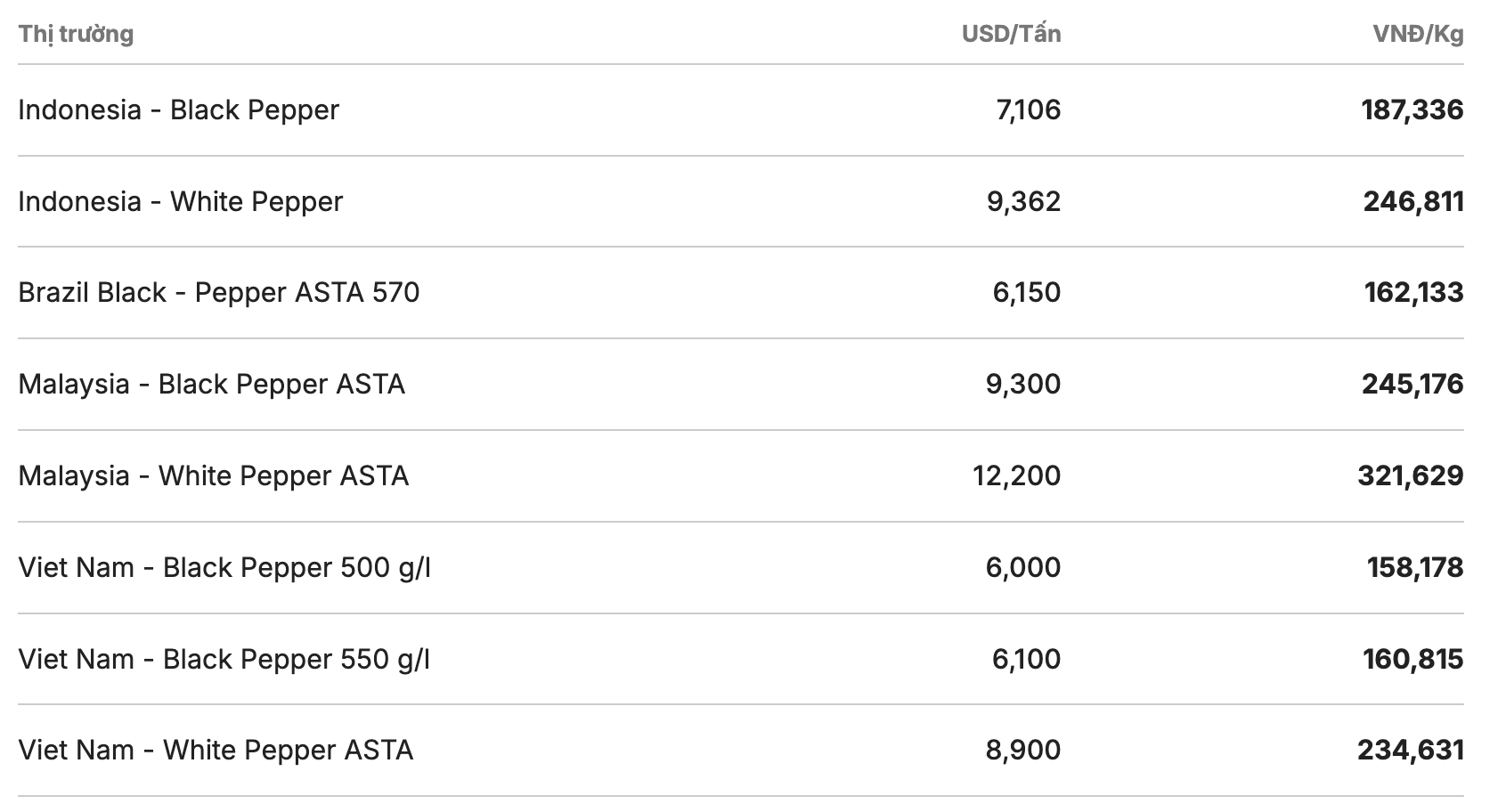Click the 7,106 USD price value
This screenshot has width=1498, height=812.
click(1029, 110)
